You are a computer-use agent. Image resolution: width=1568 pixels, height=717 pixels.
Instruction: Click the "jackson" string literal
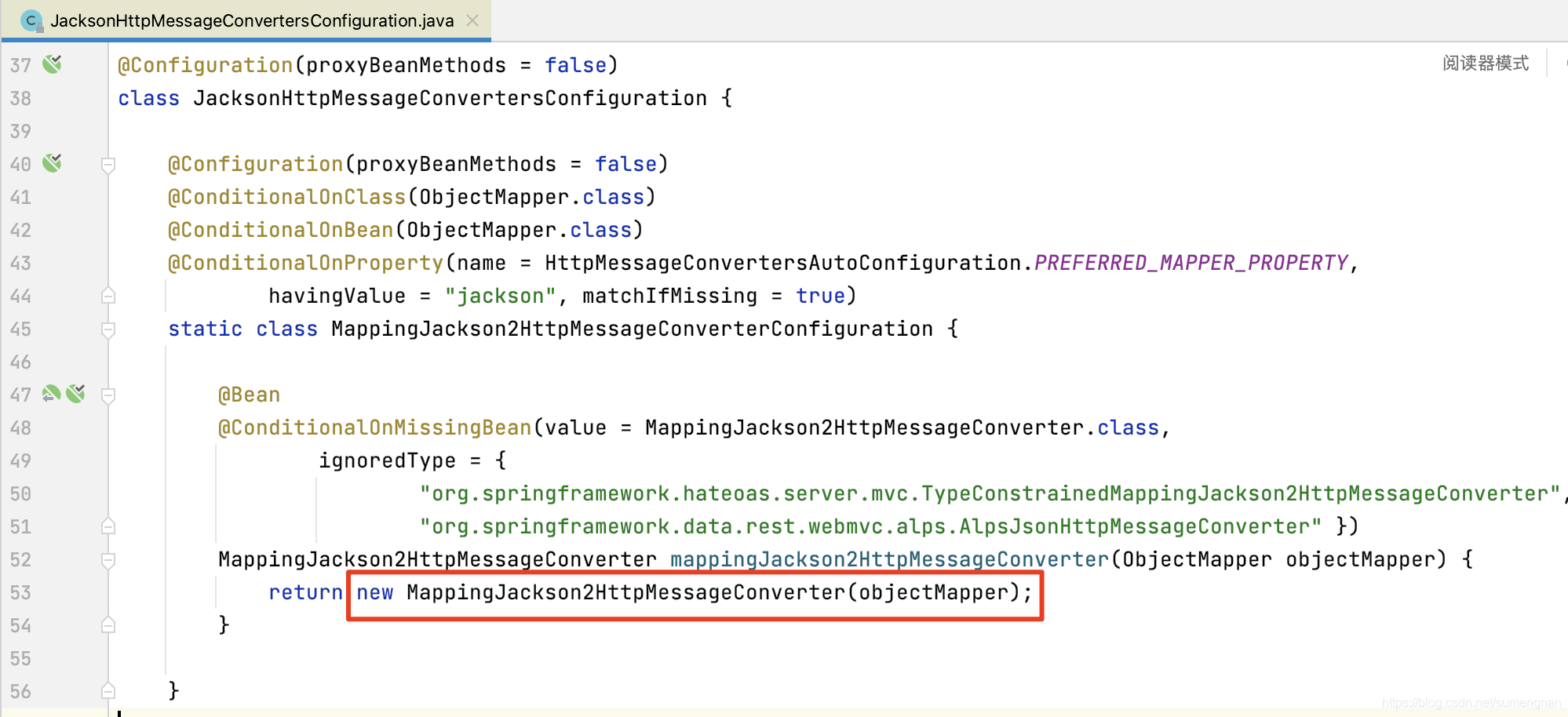pyautogui.click(x=500, y=296)
